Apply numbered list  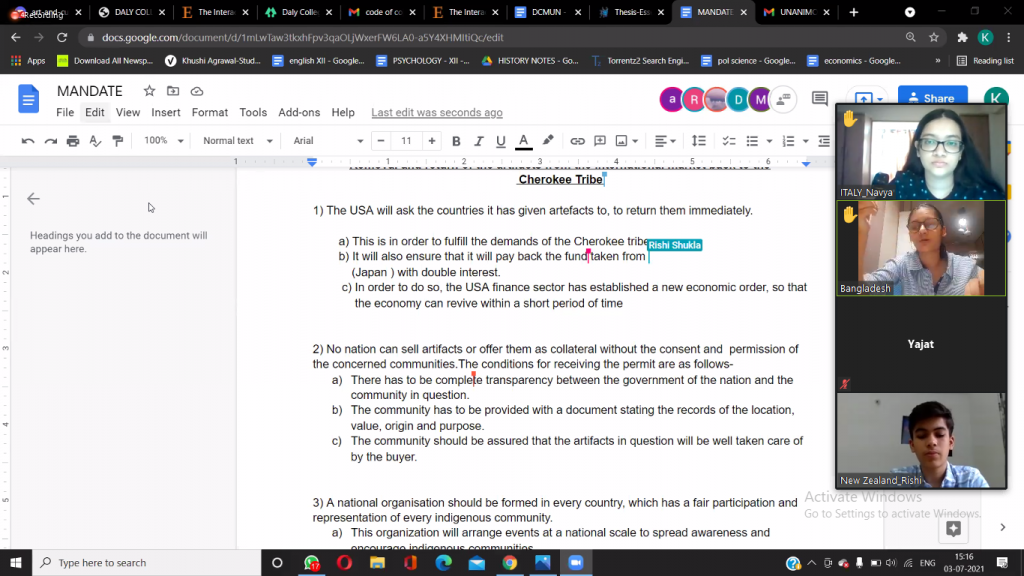click(788, 140)
